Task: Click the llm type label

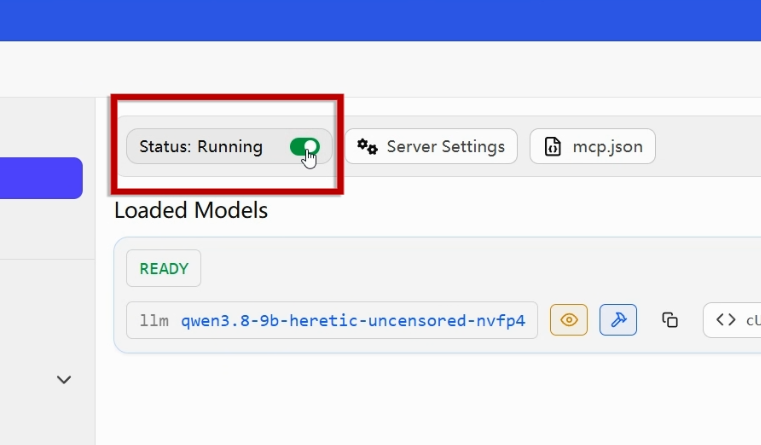Action: 154,321
